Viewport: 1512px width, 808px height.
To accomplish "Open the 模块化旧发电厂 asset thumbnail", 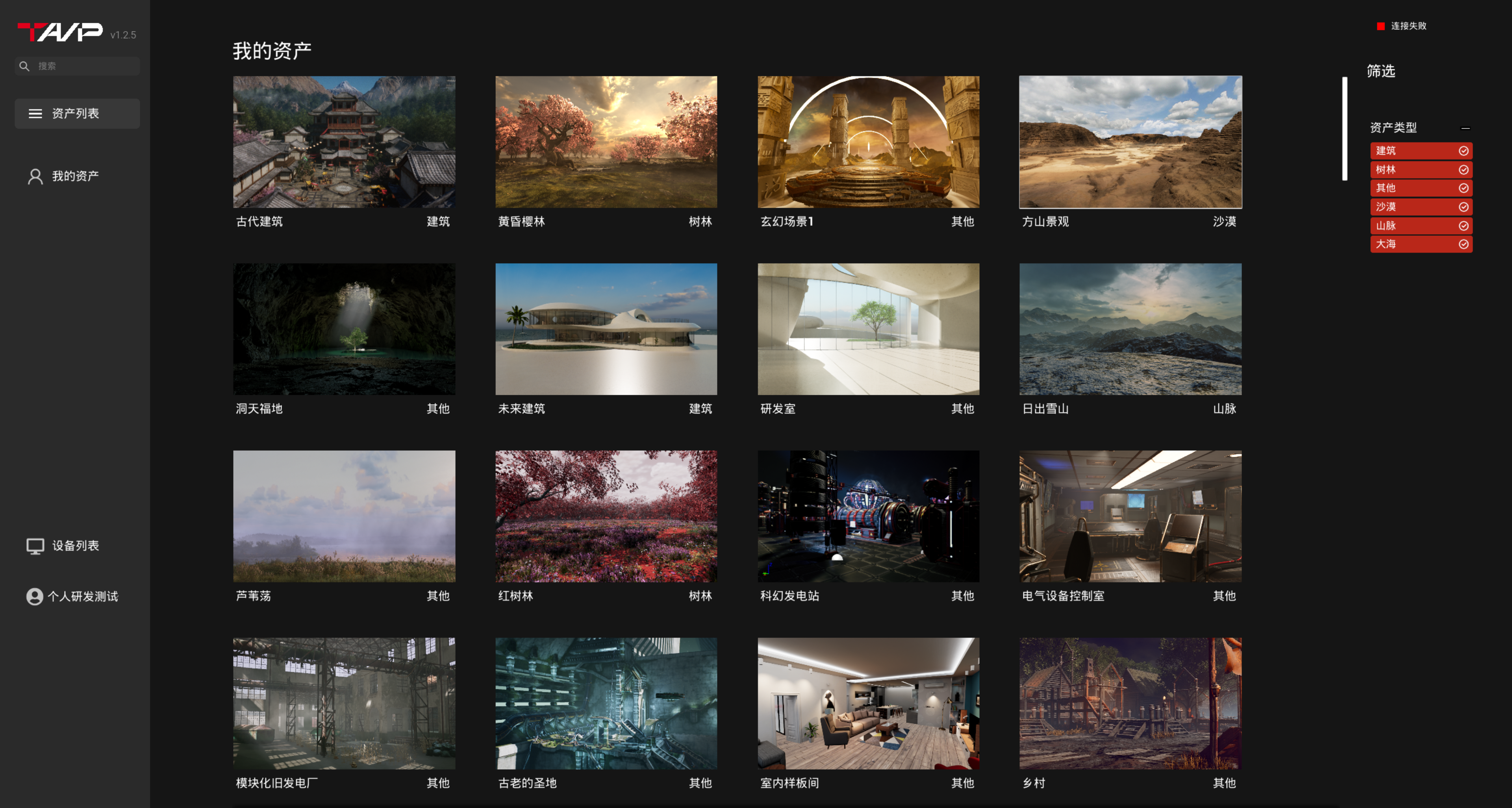I will [x=344, y=704].
